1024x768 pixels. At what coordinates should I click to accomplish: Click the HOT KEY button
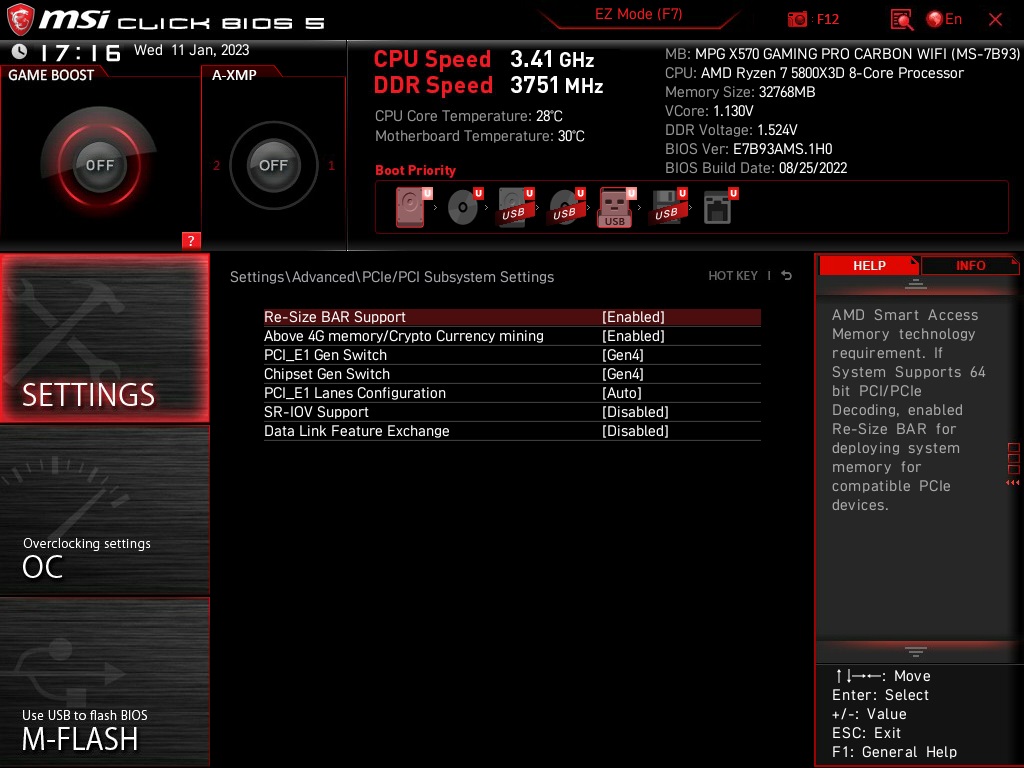click(733, 276)
